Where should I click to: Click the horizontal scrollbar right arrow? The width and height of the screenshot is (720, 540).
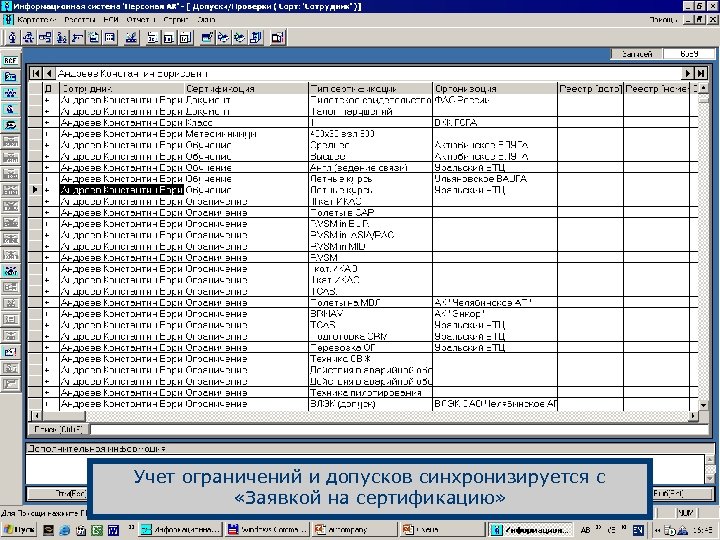693,416
